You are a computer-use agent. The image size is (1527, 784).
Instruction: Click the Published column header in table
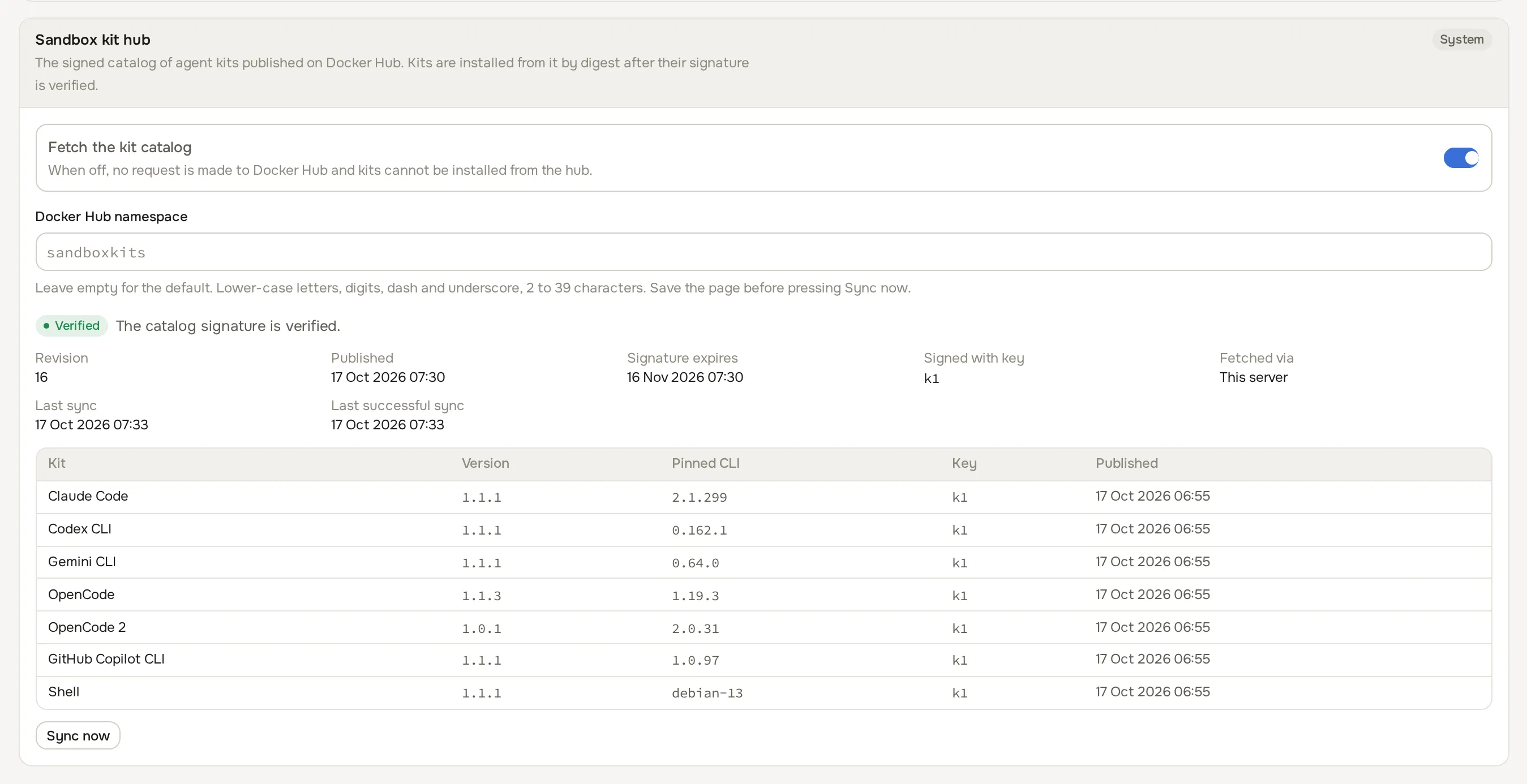point(1126,463)
